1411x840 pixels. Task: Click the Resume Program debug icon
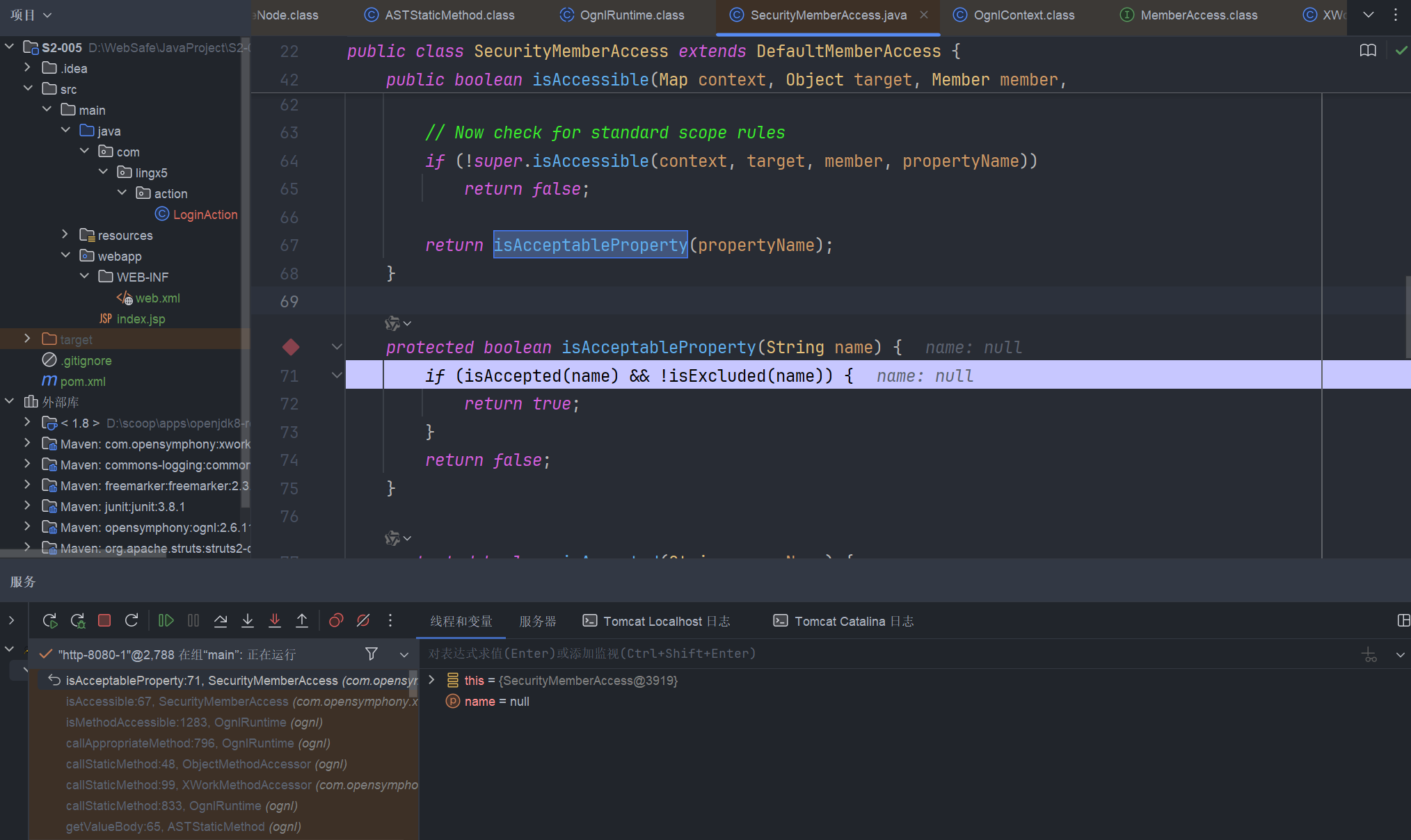[166, 621]
